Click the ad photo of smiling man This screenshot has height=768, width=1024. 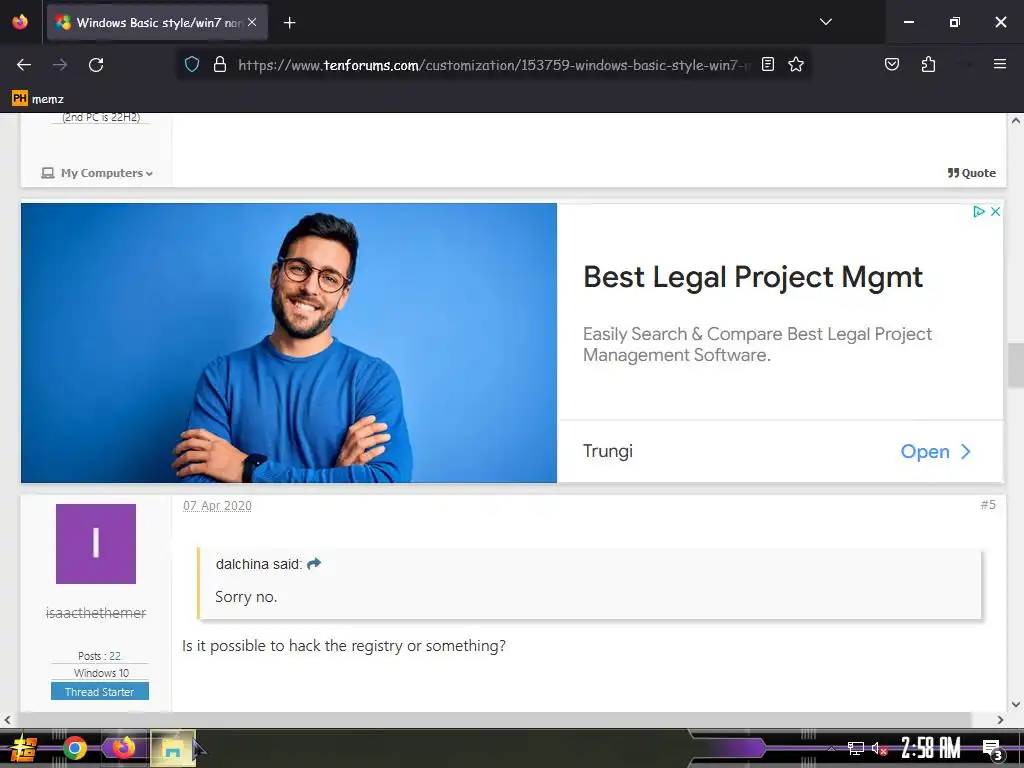coord(289,343)
